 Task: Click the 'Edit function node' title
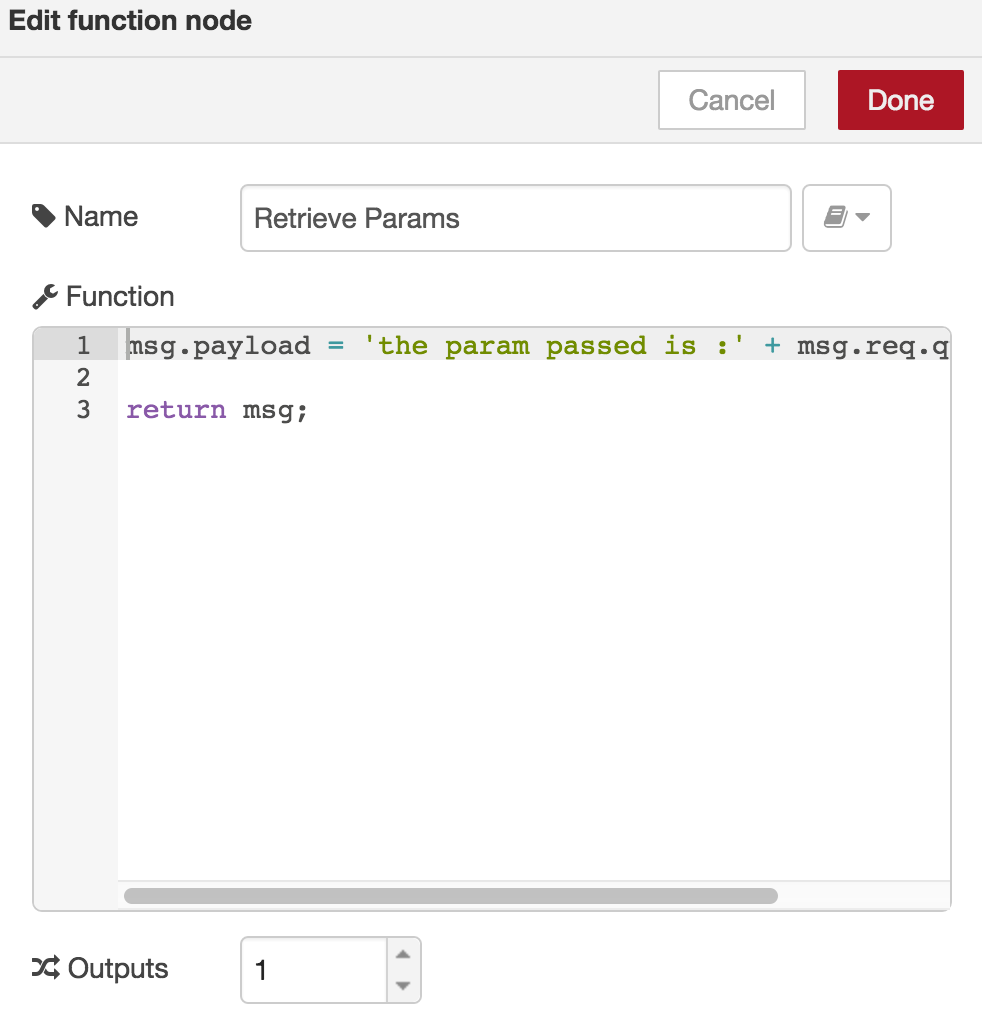(130, 21)
